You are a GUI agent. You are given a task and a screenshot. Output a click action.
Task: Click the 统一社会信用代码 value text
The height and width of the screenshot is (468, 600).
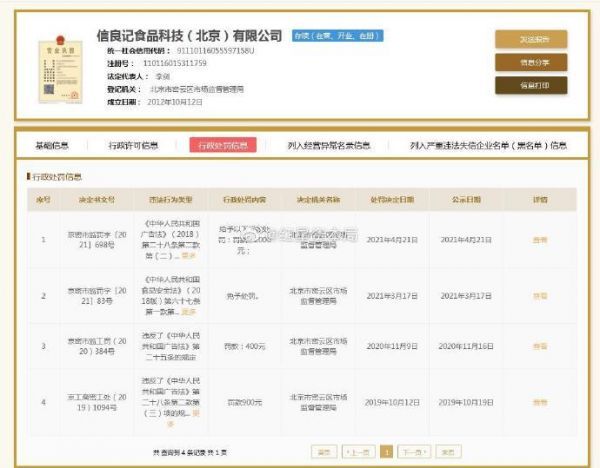(215, 51)
